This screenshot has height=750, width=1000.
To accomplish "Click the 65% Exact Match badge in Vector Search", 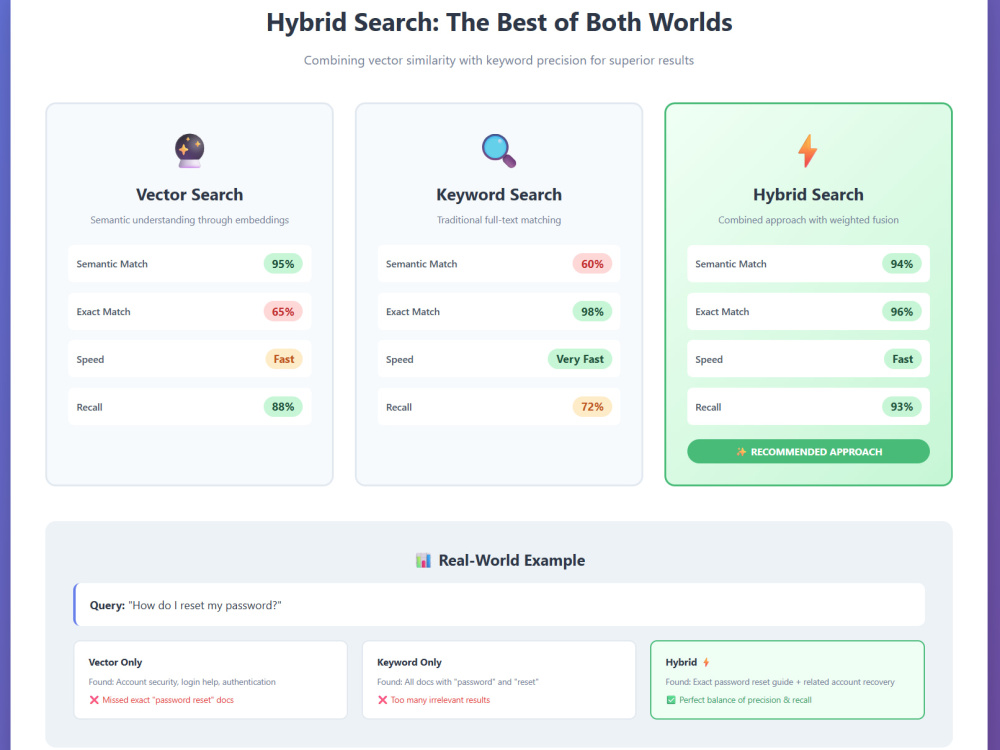I will (283, 312).
